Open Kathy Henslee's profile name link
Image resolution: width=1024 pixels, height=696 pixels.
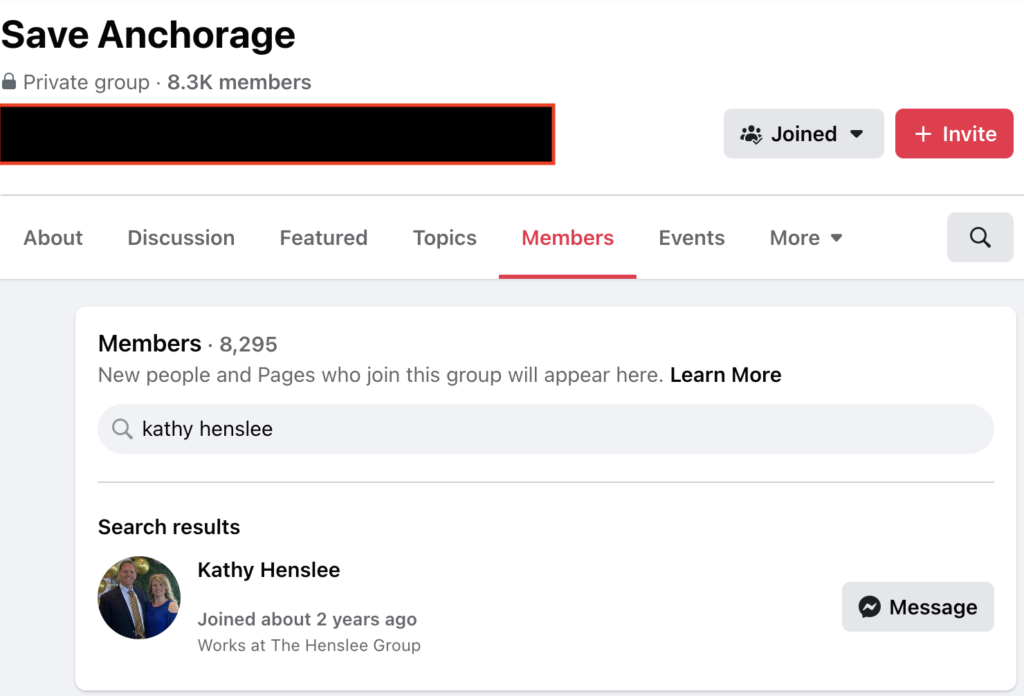(268, 570)
